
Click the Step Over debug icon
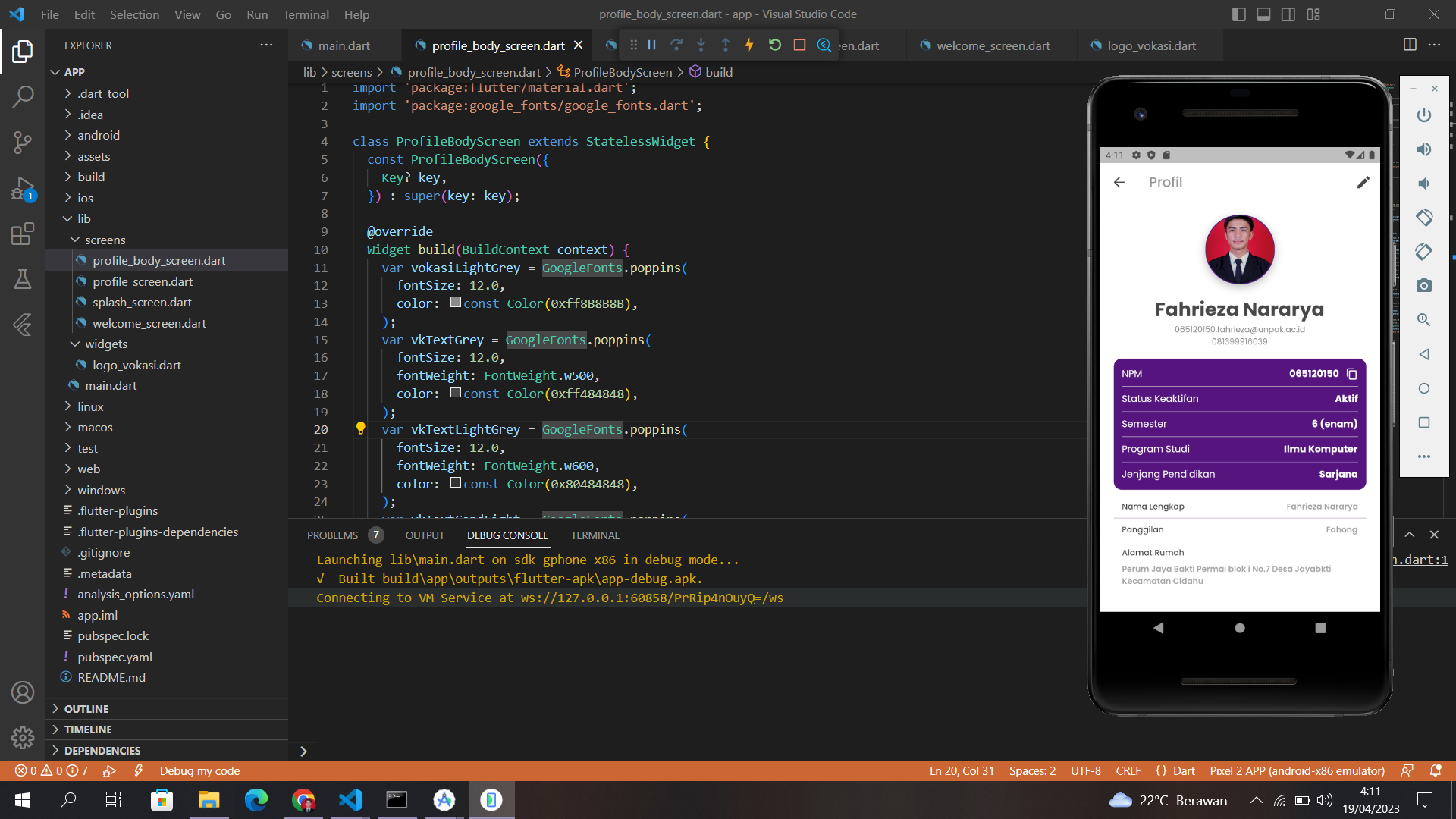pos(676,45)
